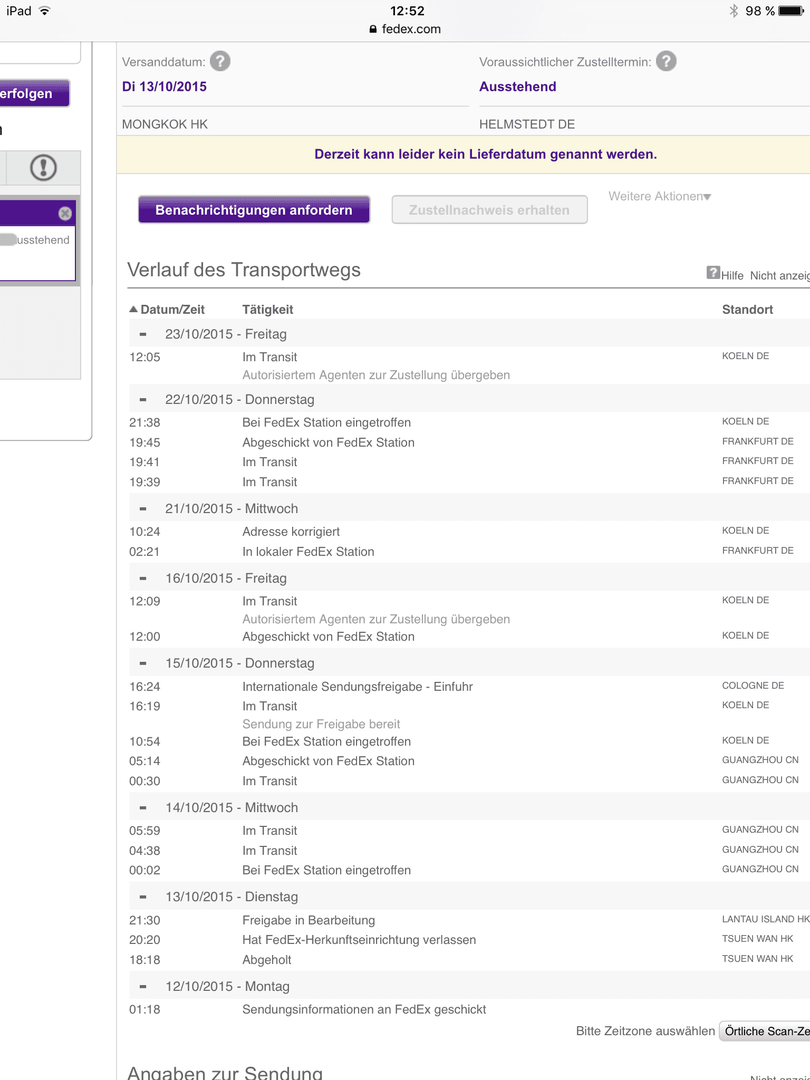Select the COLOGNE DE location
The height and width of the screenshot is (1080, 810).
(x=753, y=685)
